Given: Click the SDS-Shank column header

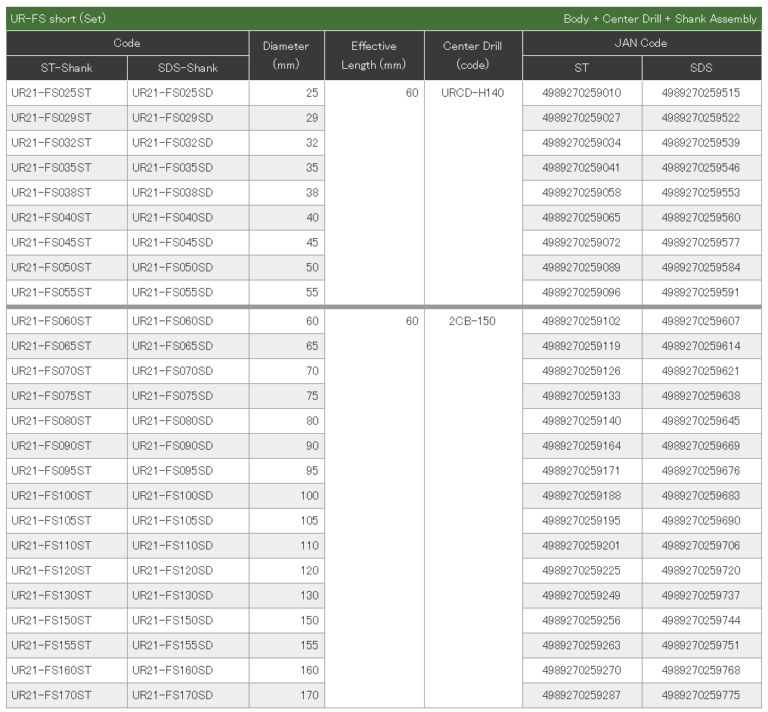Looking at the screenshot, I should 188,68.
